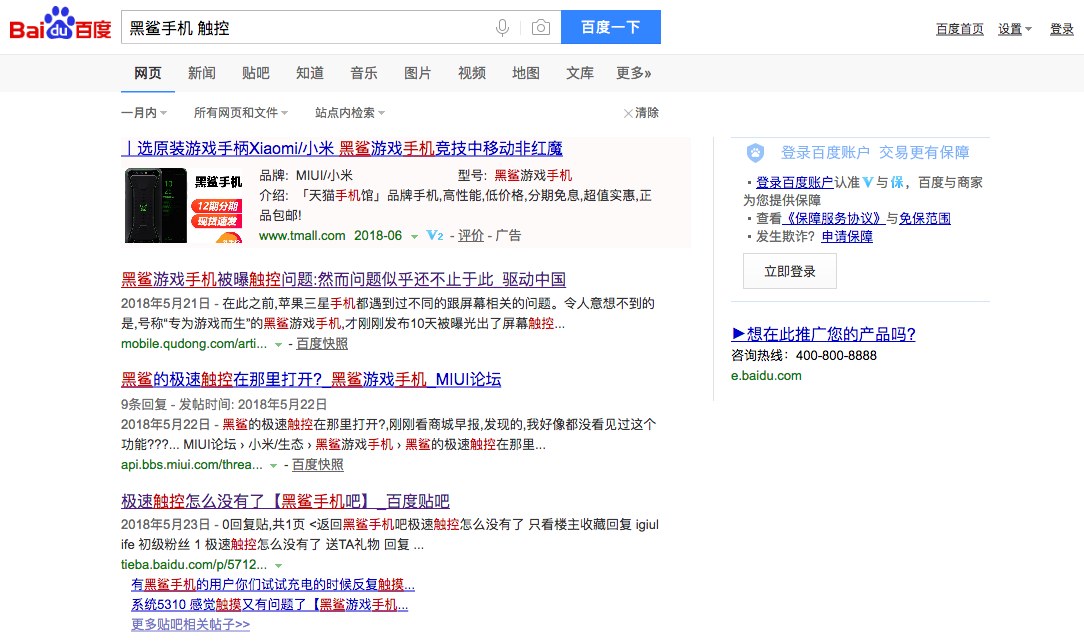Image resolution: width=1084 pixels, height=643 pixels.
Task: Open 免保范围 link
Action: tap(925, 218)
